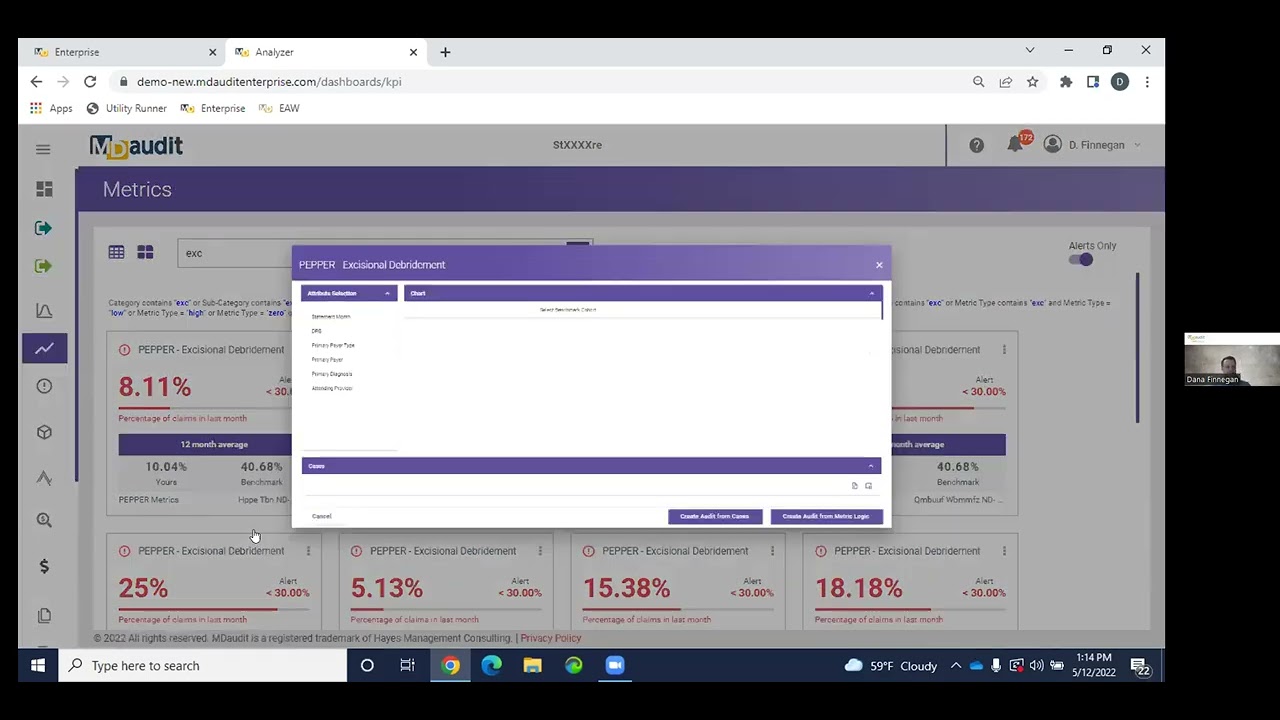The image size is (1280, 720).
Task: Select Primary Diagnosis attribute
Action: [332, 374]
